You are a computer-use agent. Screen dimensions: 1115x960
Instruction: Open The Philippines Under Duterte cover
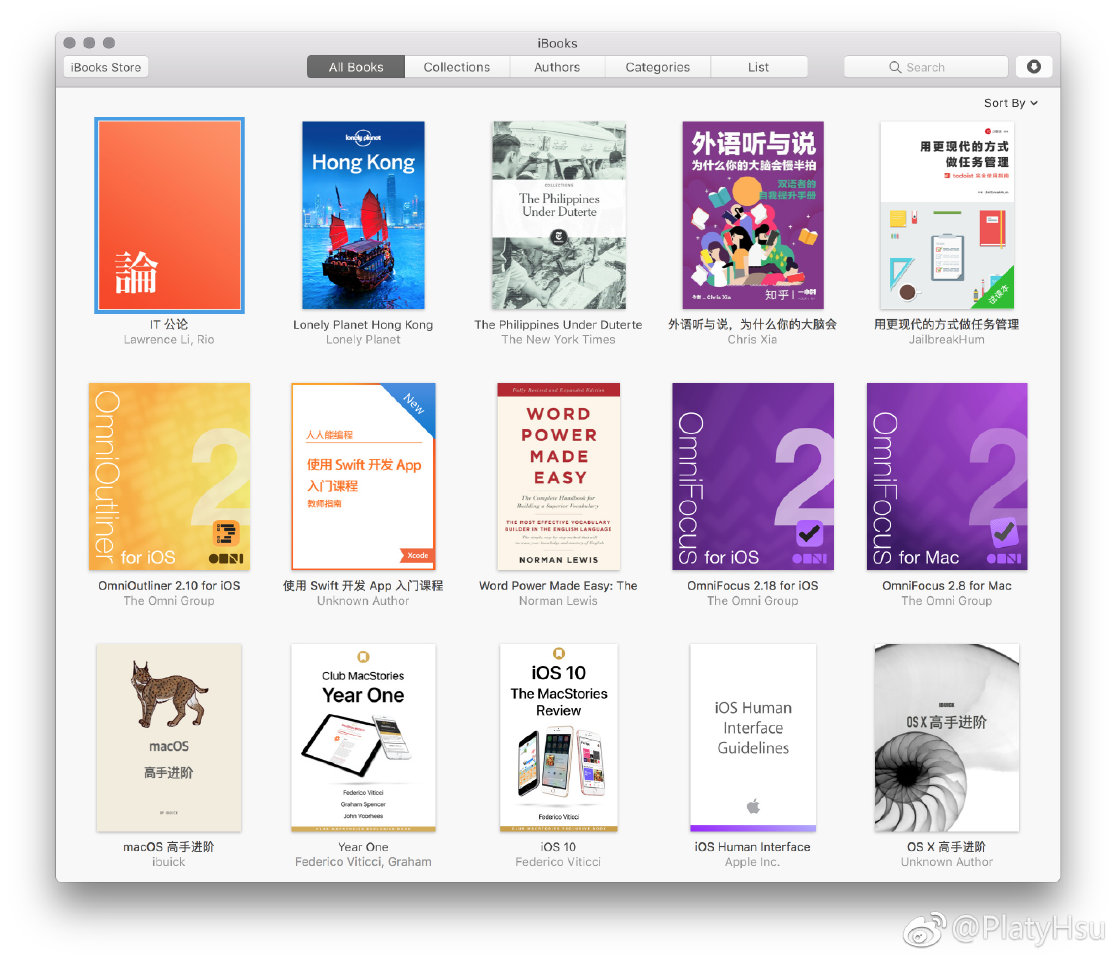[x=558, y=215]
